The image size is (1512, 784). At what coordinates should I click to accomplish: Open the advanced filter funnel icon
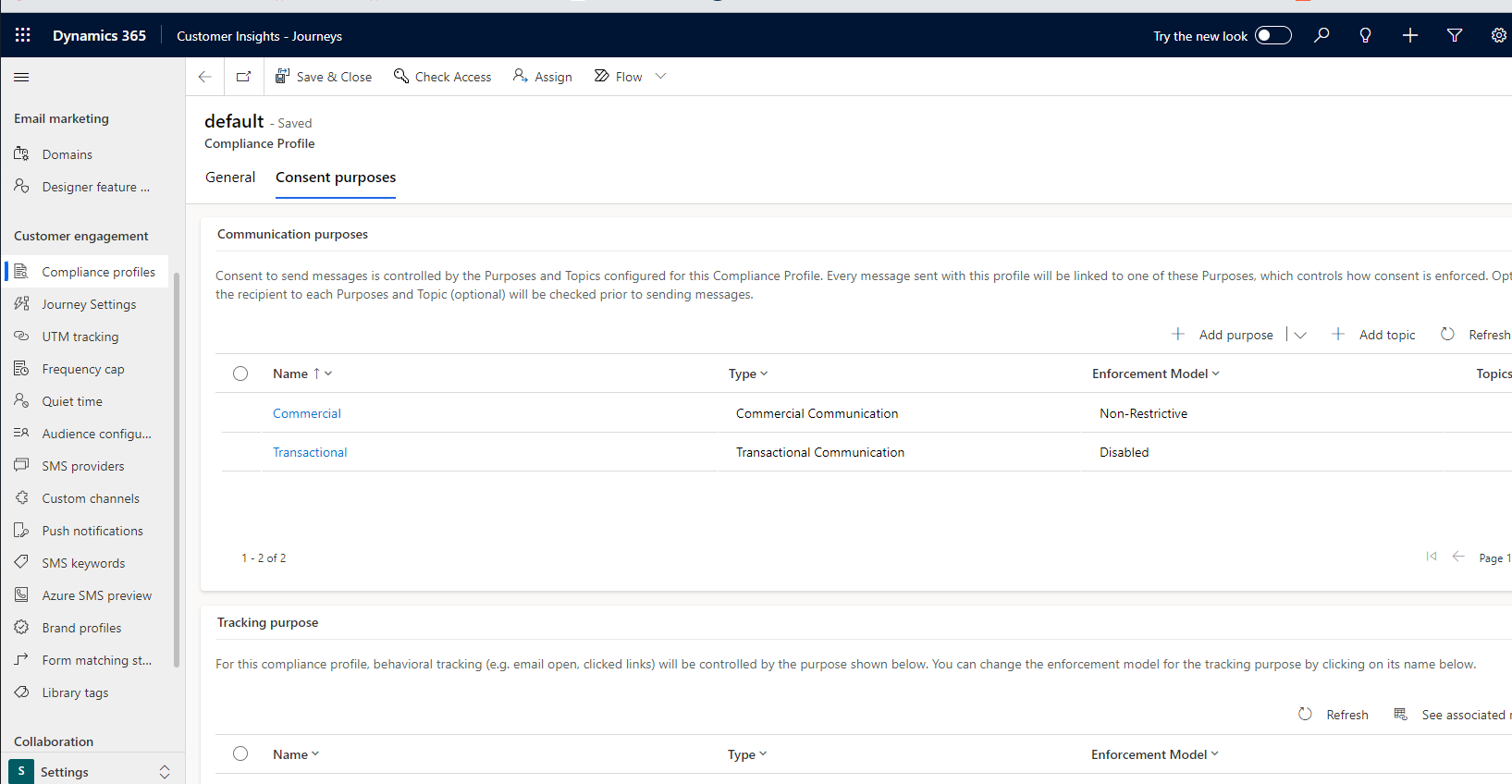(1454, 35)
